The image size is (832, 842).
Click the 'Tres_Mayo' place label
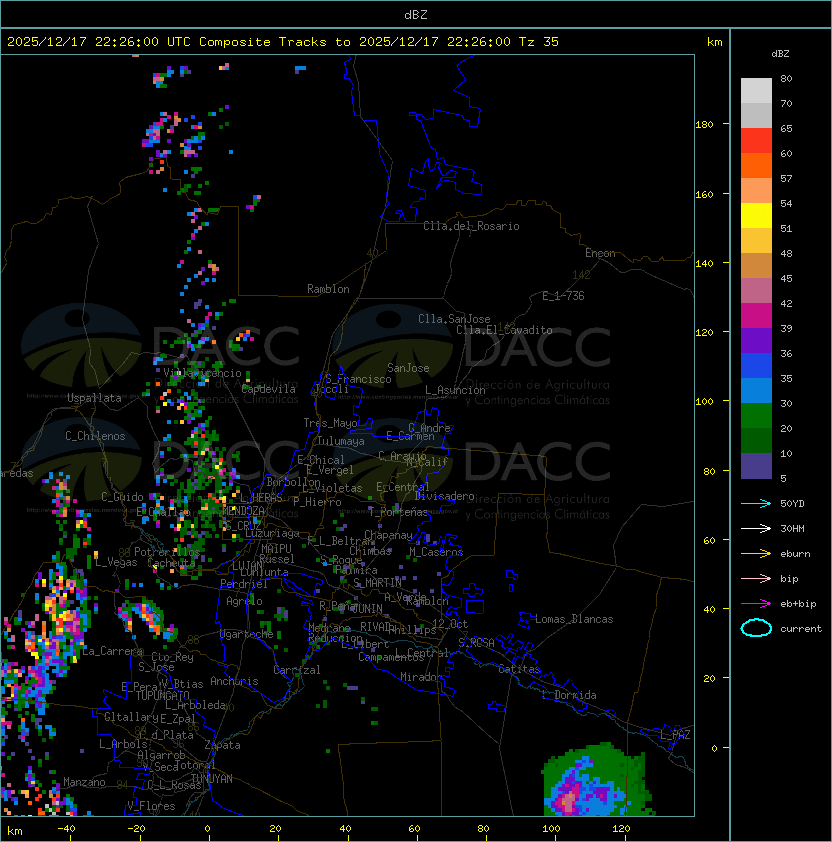330,423
